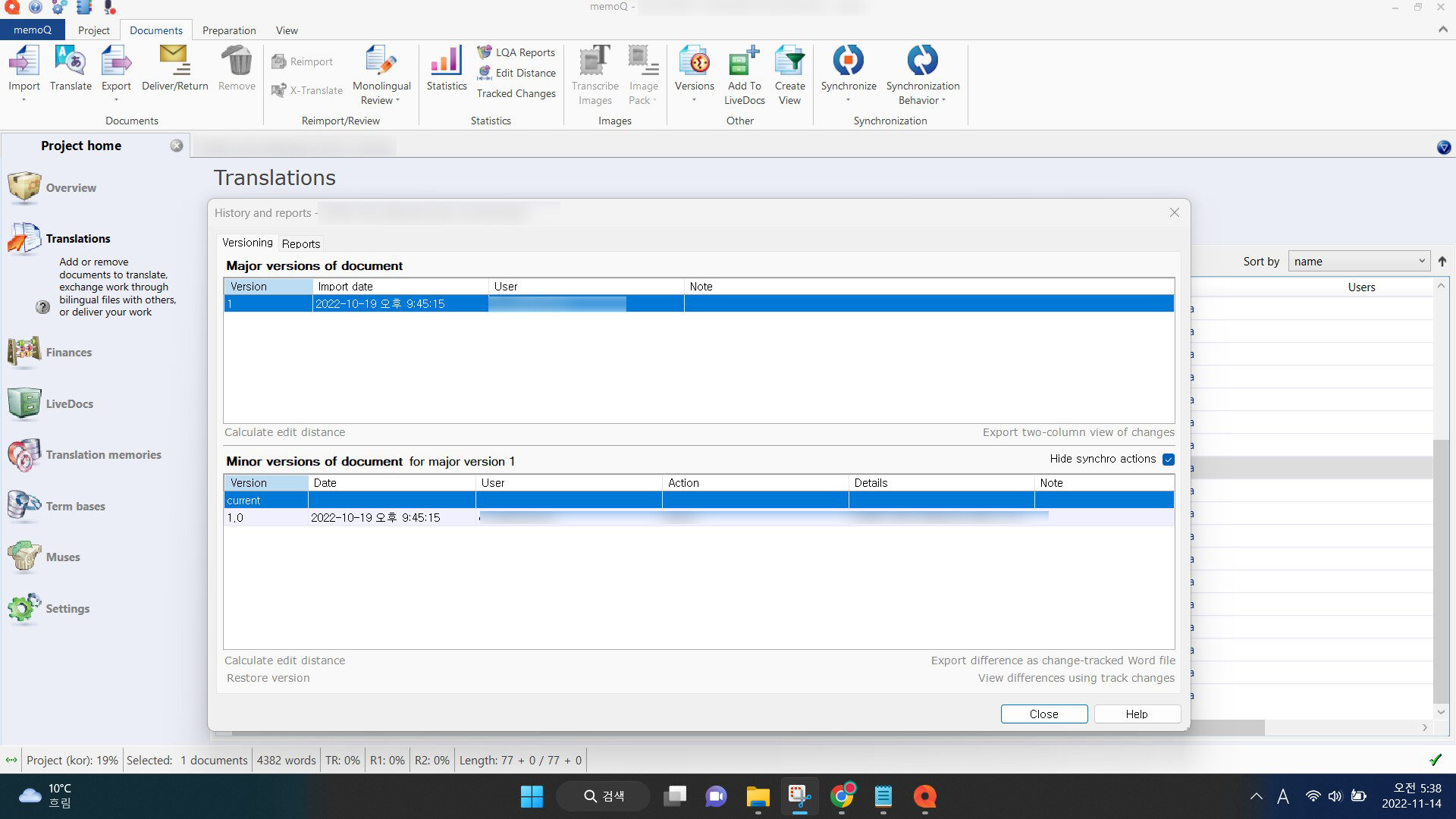
Task: Open Overview in Project home sidebar
Action: [x=53, y=188]
